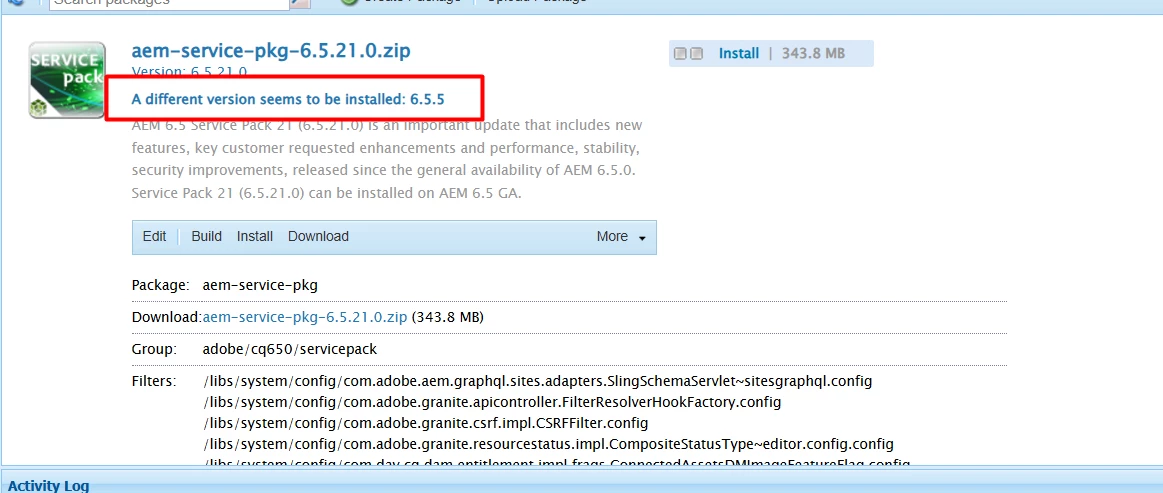
Task: Select the CSRFFilter.config filter path
Action: (x=426, y=423)
